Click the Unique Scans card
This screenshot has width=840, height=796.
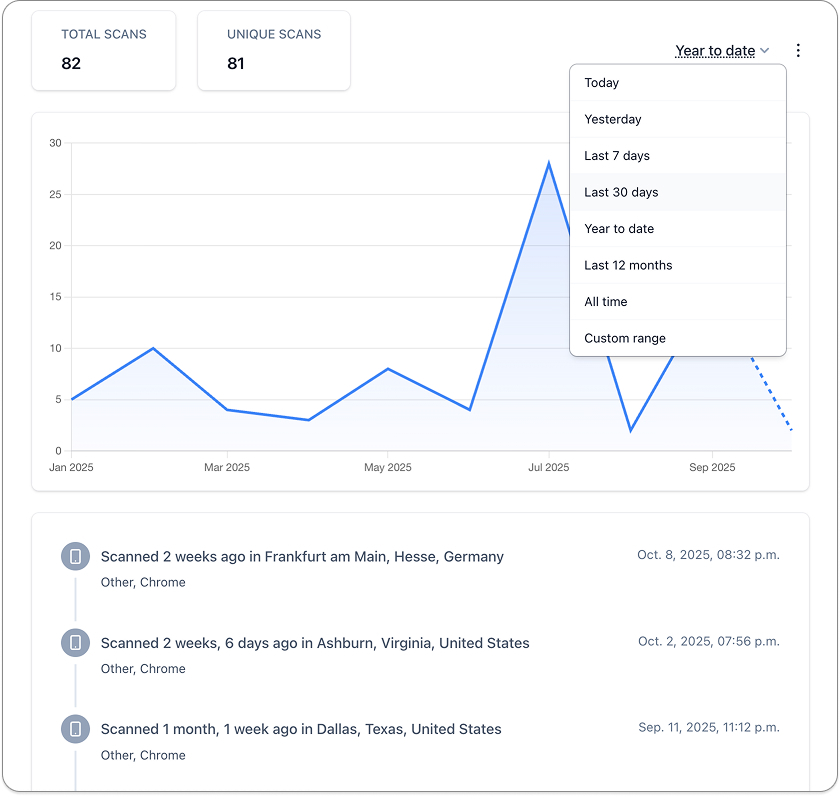click(x=274, y=50)
